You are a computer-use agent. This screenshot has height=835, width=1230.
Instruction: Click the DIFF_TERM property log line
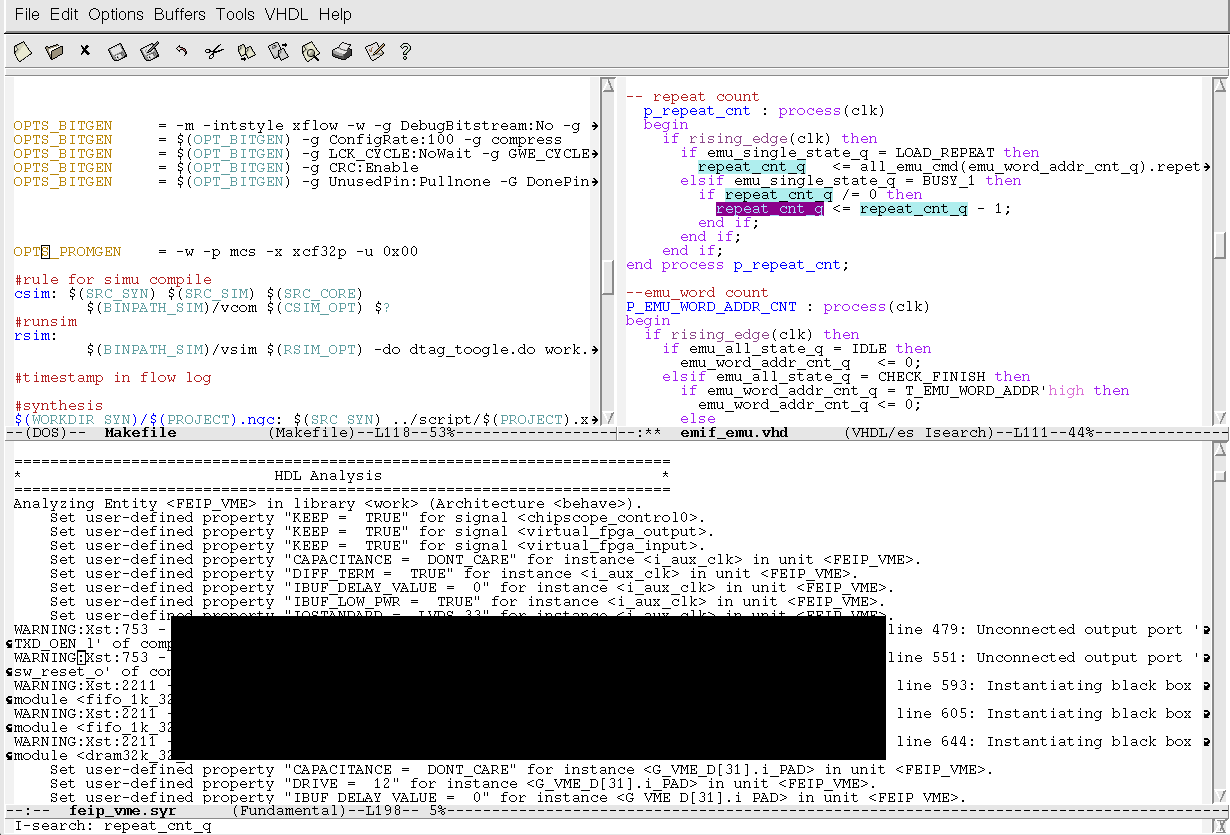point(455,574)
